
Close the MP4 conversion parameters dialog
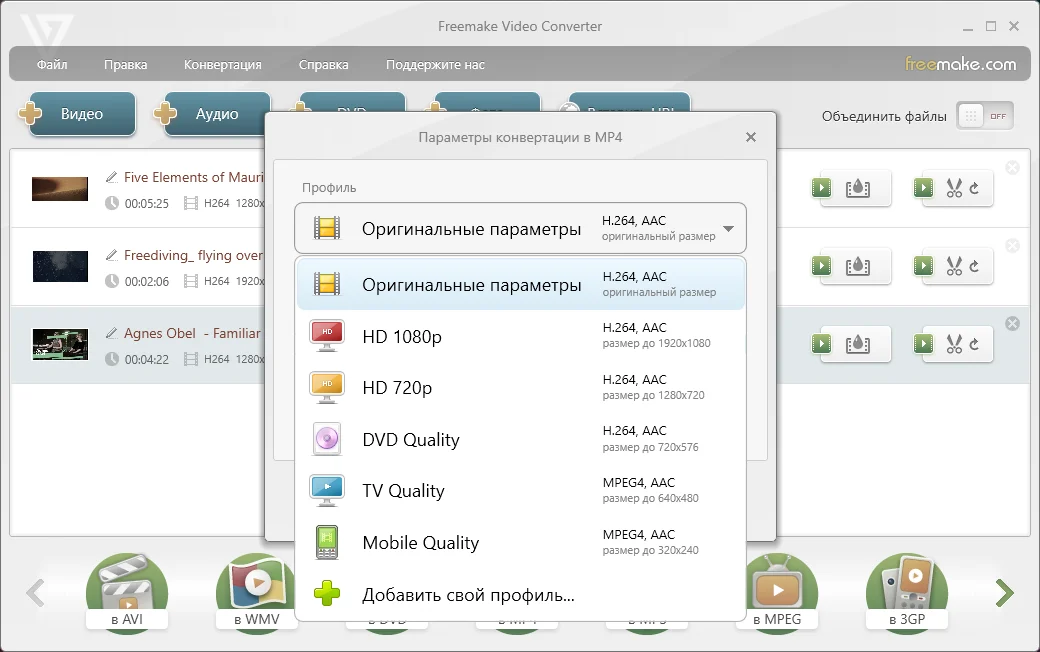(x=751, y=138)
